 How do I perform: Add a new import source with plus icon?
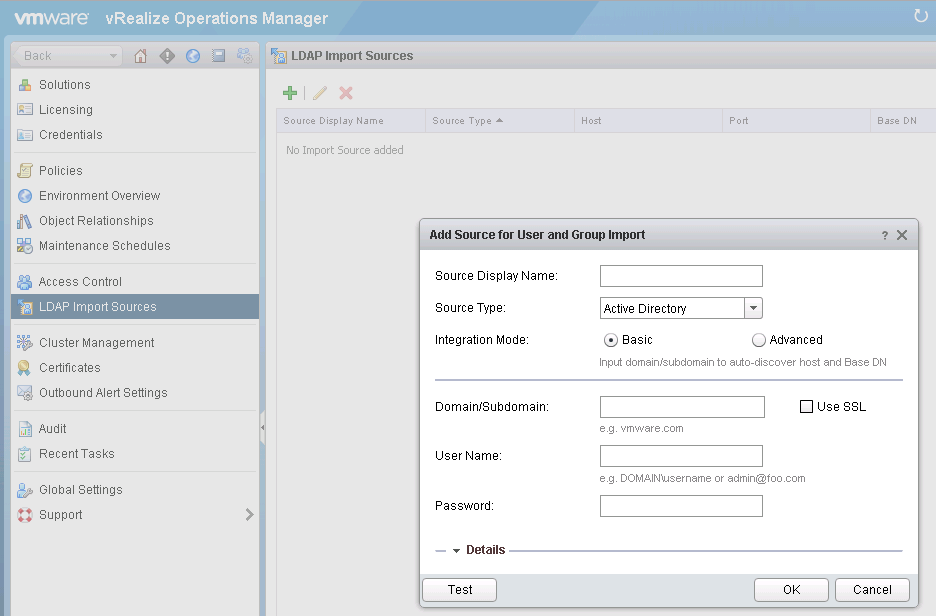[x=290, y=93]
